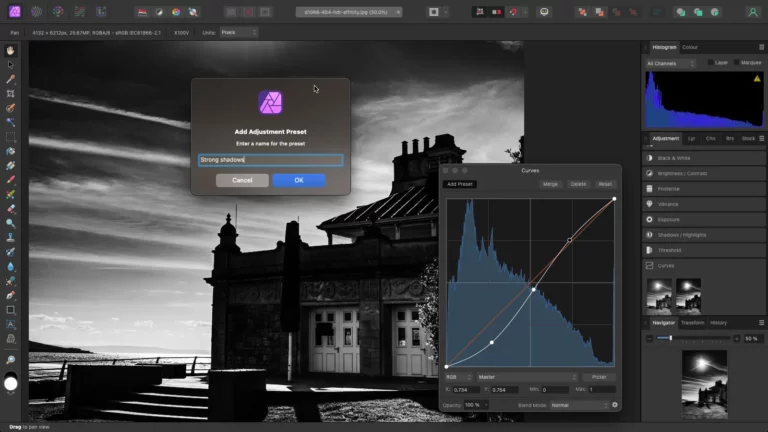Viewport: 768px width, 432px height.
Task: Select the Move tool arrow
Action: click(10, 64)
